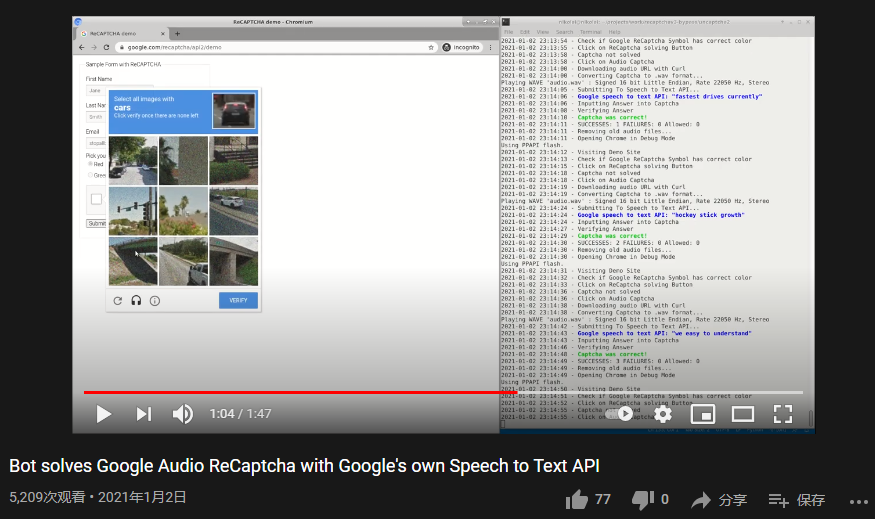Screen dimensions: 875x519
Task: Select captcha tile with green bridge embankment
Action: click(x=133, y=261)
